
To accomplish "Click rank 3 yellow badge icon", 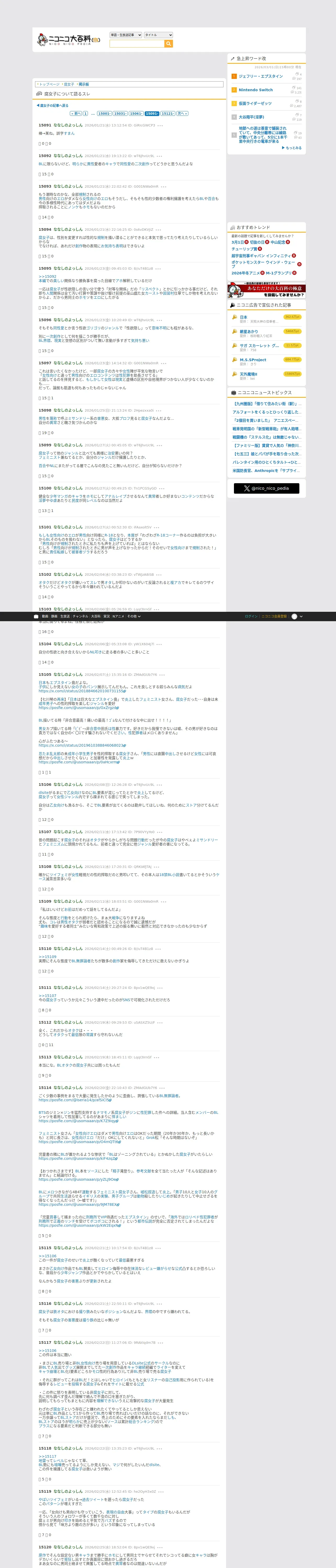I will [234, 103].
